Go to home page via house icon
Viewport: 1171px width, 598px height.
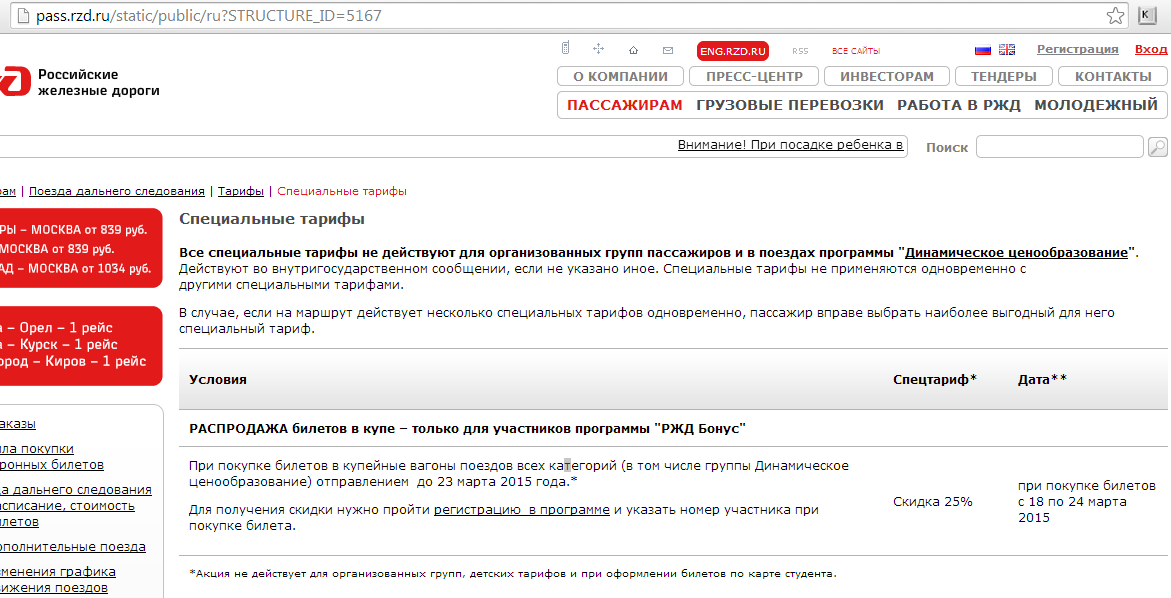(x=633, y=50)
